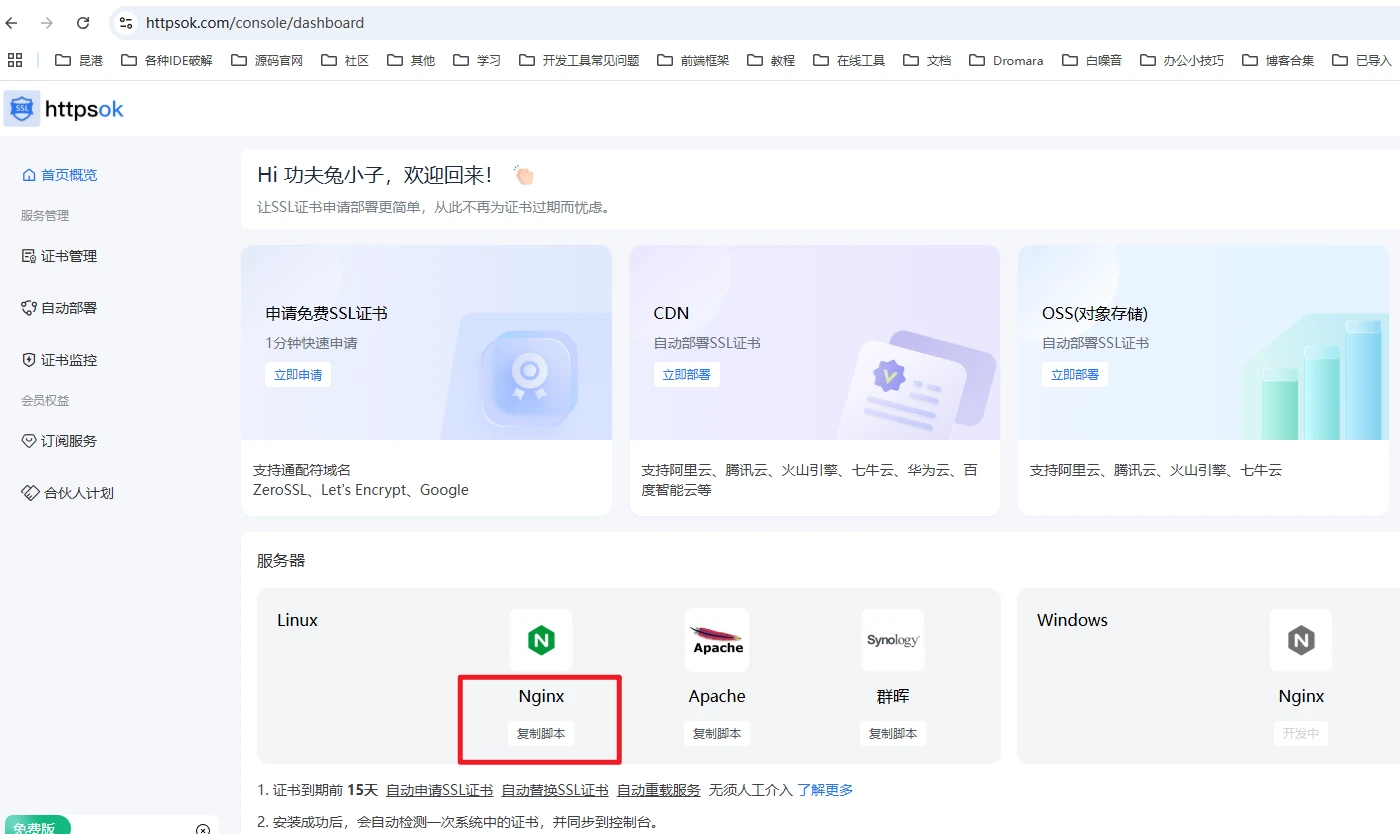
Task: Click 立即申请 to request a free SSL certificate
Action: pyautogui.click(x=297, y=374)
